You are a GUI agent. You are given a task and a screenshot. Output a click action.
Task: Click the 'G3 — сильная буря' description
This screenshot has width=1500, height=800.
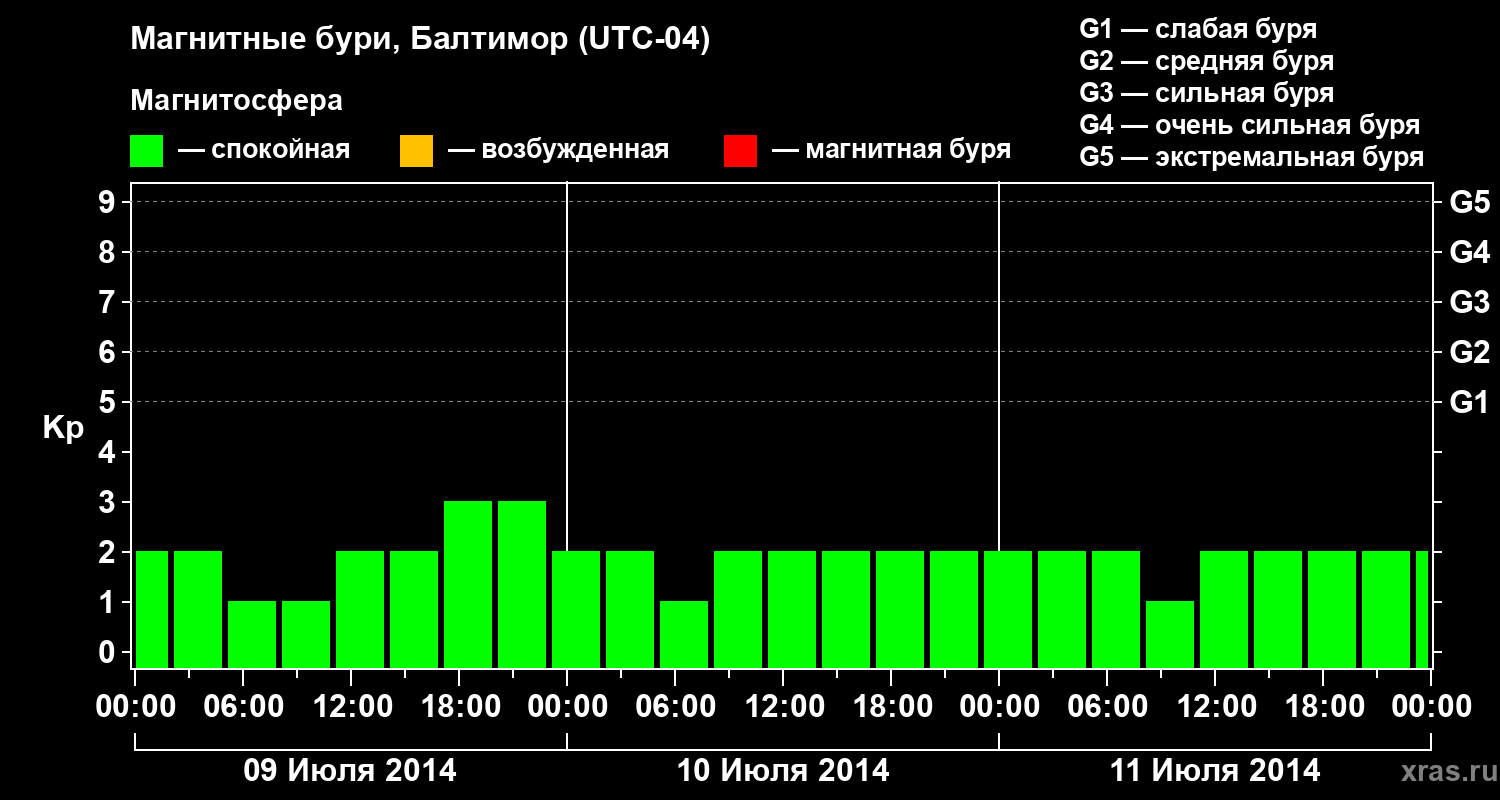(x=1207, y=93)
